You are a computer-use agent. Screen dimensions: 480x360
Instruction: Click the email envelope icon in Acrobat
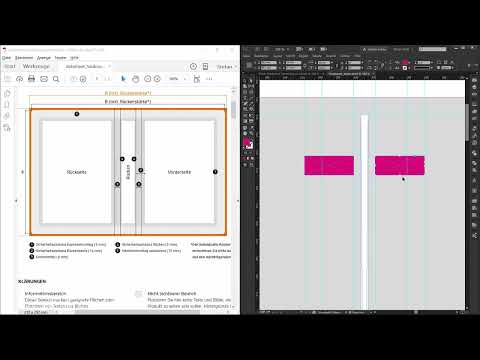(44, 79)
